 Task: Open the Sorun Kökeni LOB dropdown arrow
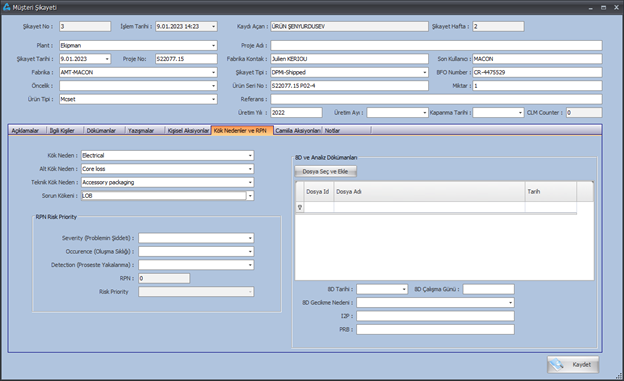tap(250, 196)
